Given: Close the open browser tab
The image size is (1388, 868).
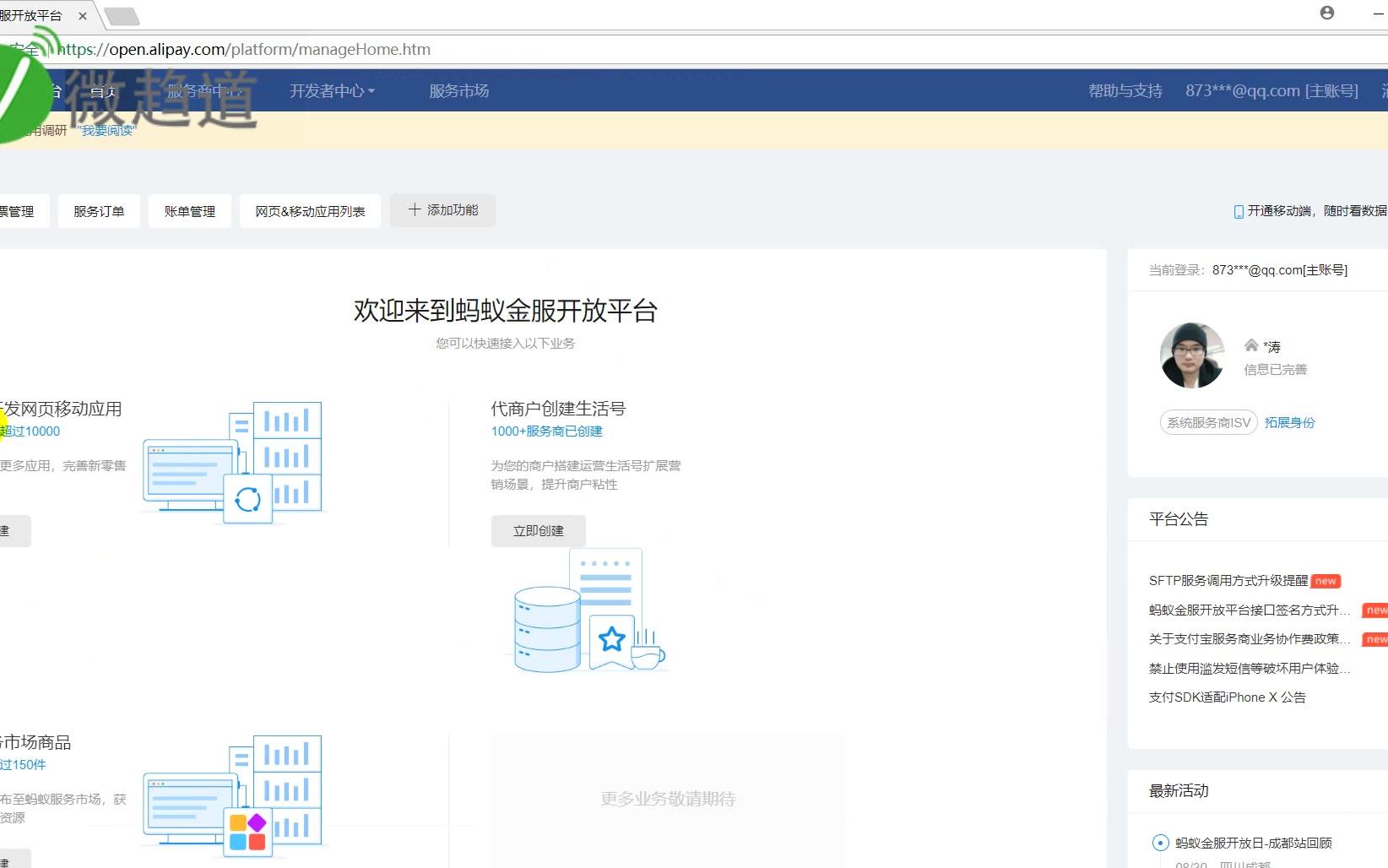Looking at the screenshot, I should click(x=83, y=15).
